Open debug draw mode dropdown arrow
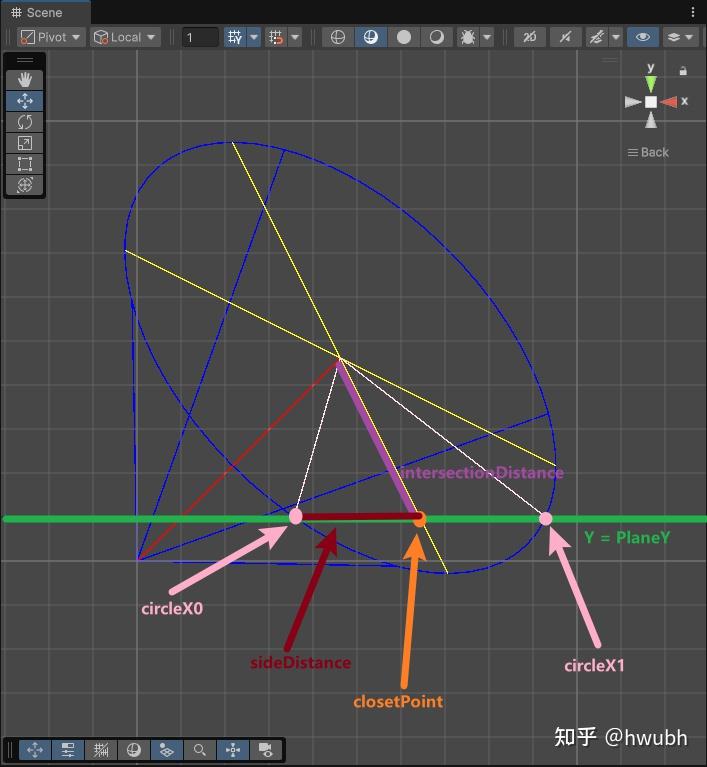The image size is (707, 767). (x=487, y=37)
